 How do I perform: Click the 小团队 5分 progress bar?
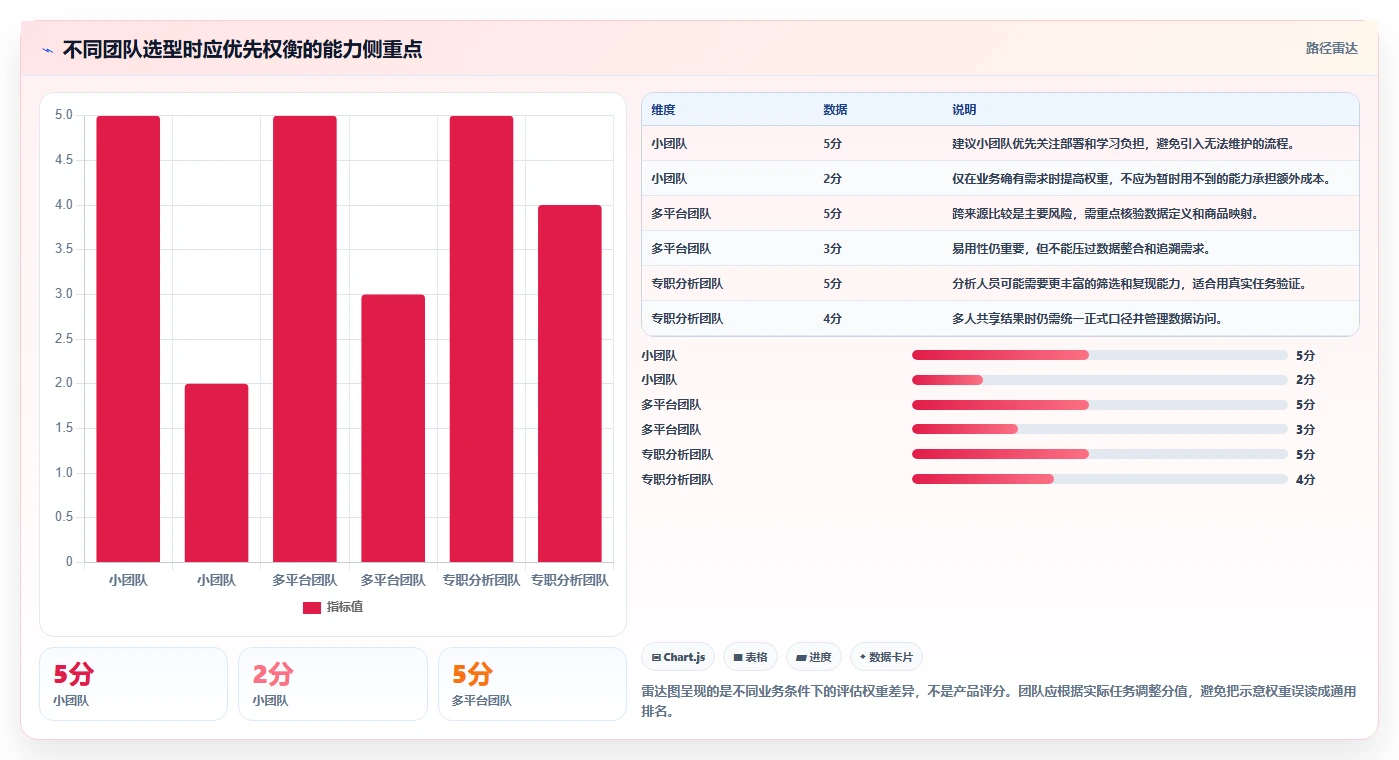(x=1100, y=355)
